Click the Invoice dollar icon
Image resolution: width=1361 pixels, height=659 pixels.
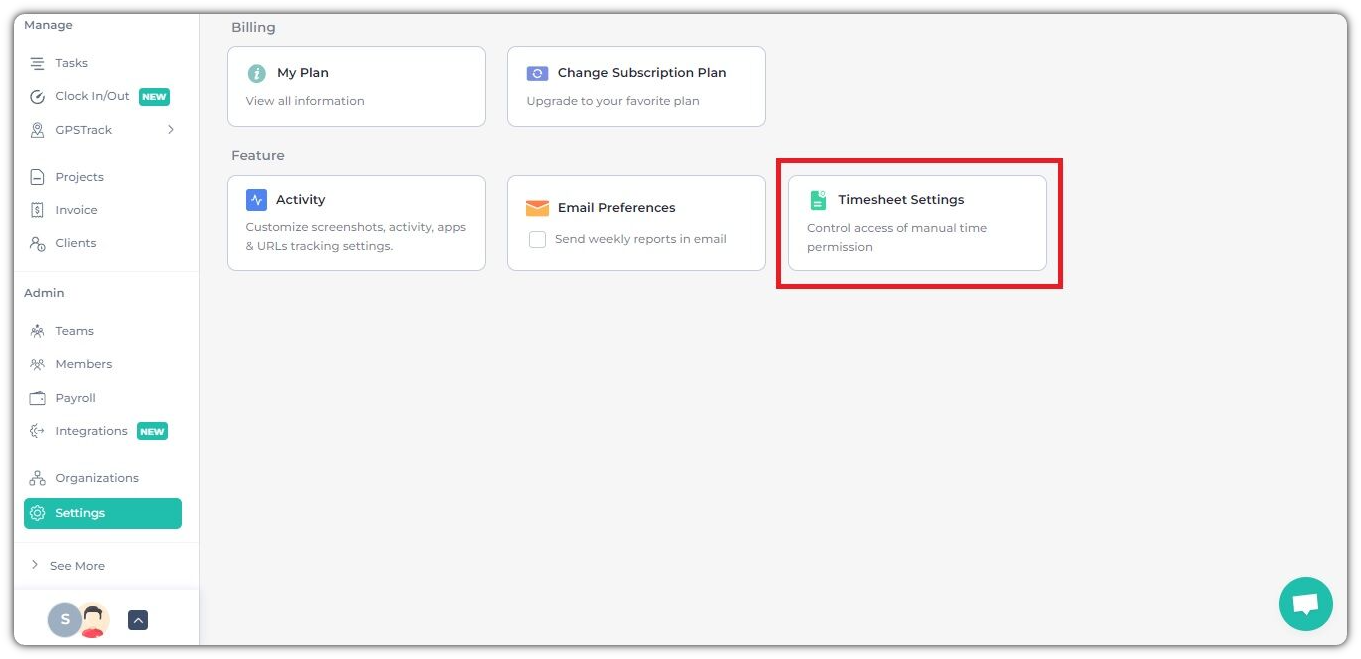click(38, 210)
